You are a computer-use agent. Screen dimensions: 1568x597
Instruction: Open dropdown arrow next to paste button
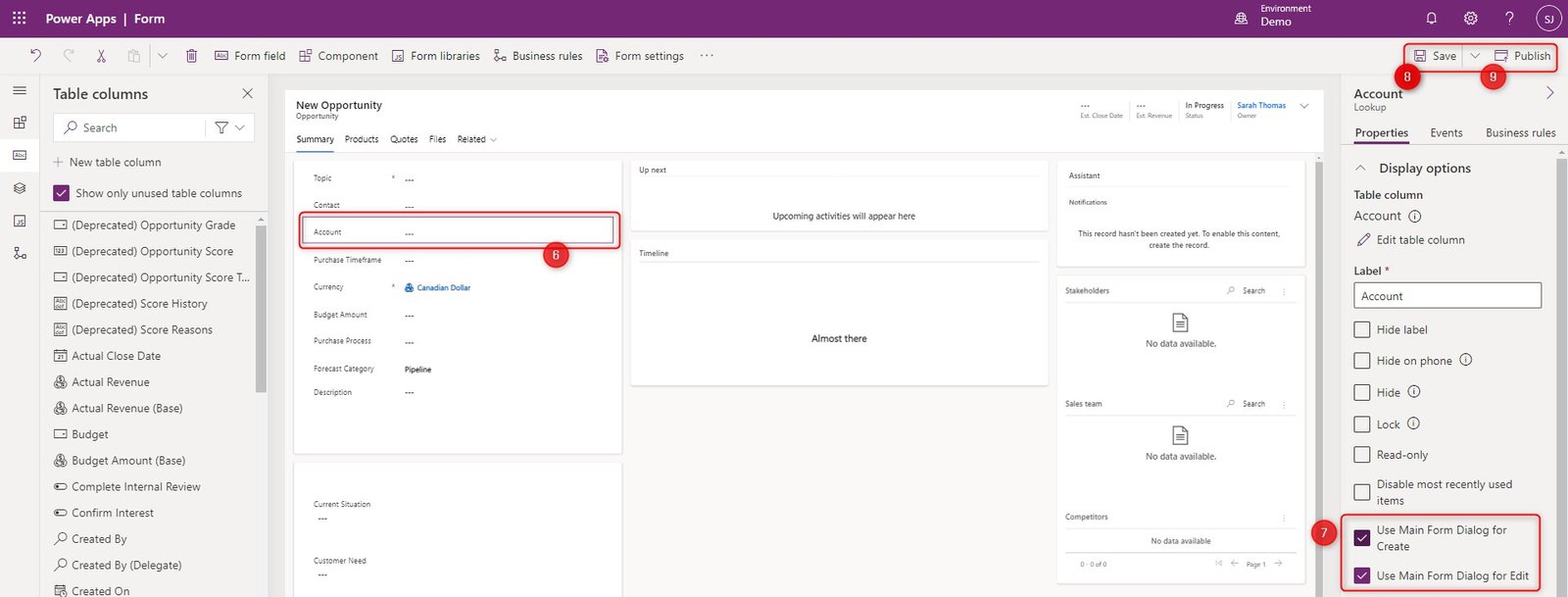(163, 56)
